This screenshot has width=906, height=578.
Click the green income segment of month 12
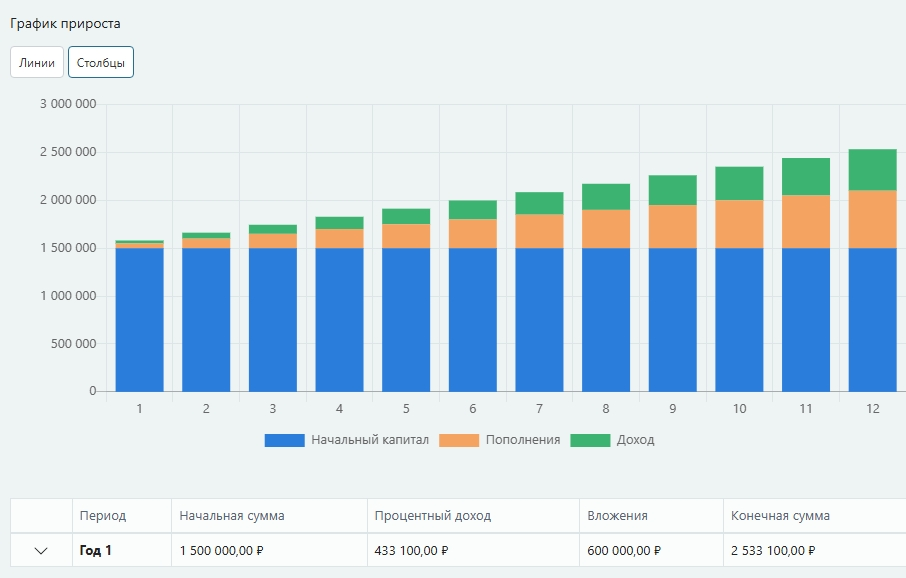tap(872, 170)
